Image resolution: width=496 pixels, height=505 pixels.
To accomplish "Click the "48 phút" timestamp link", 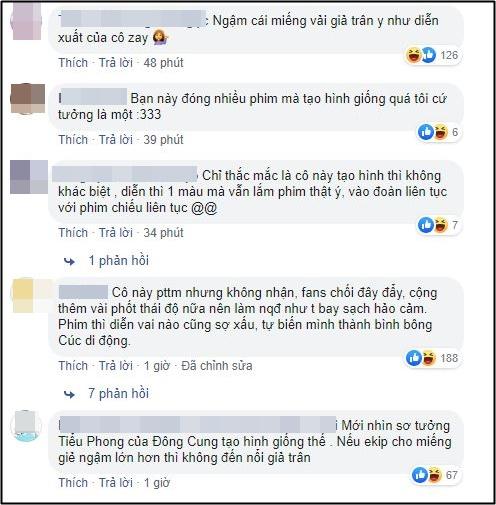I will [x=163, y=63].
